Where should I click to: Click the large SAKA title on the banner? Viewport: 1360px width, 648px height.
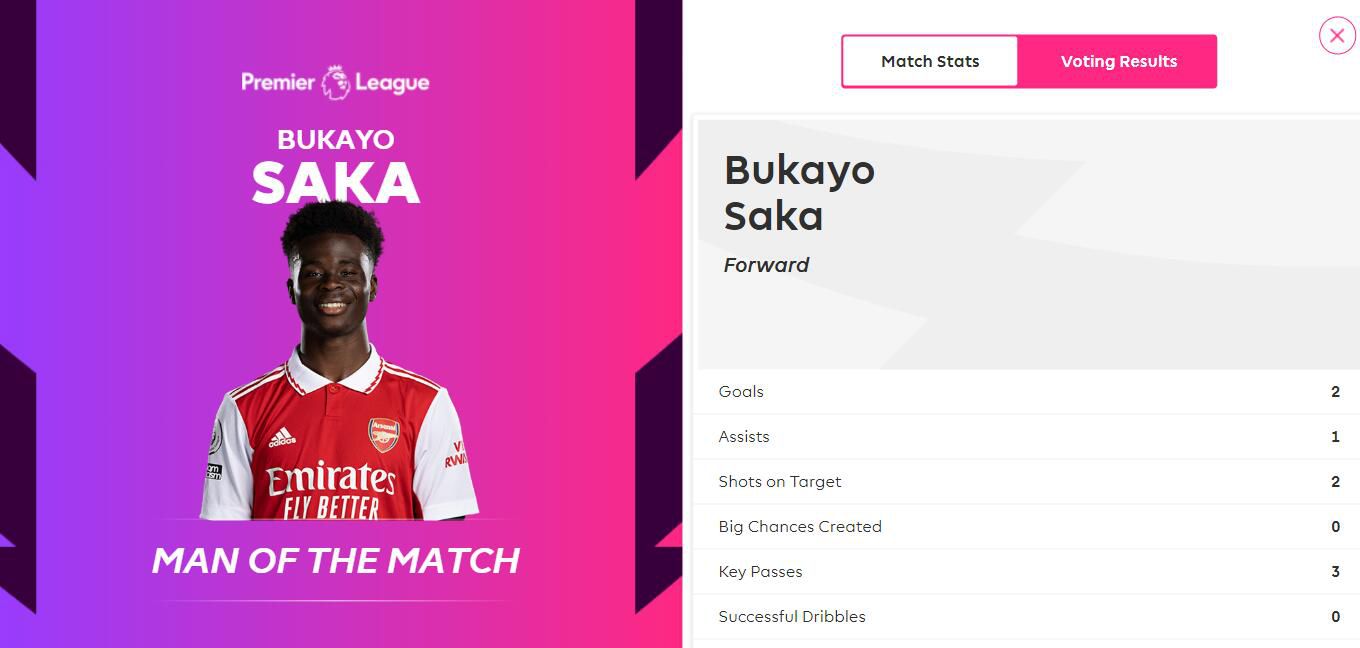335,183
